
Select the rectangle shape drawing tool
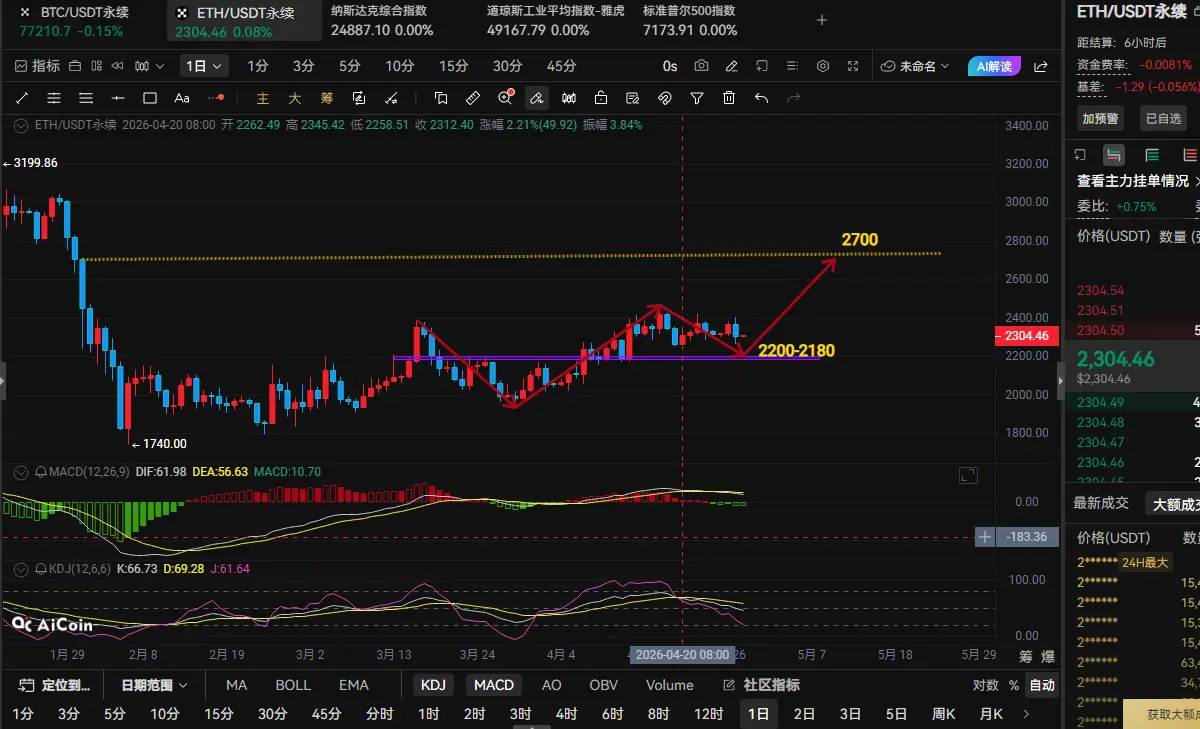pos(150,98)
